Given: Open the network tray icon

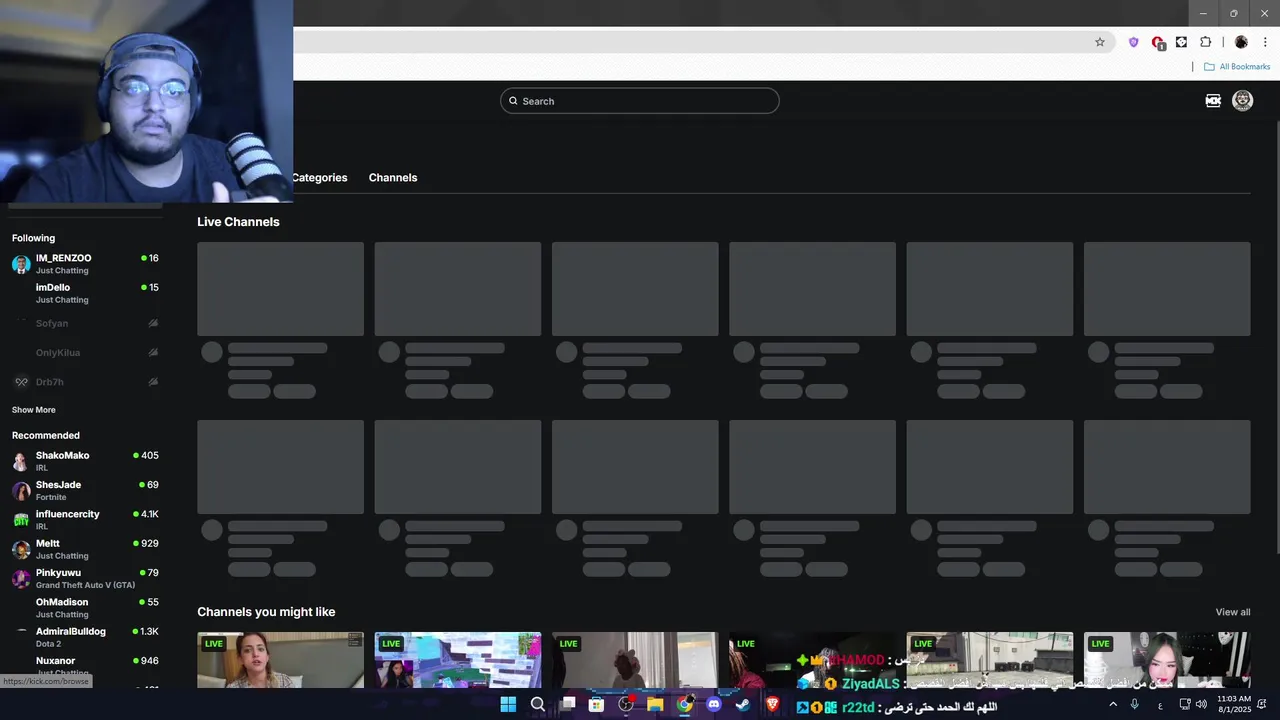Looking at the screenshot, I should coord(1185,704).
